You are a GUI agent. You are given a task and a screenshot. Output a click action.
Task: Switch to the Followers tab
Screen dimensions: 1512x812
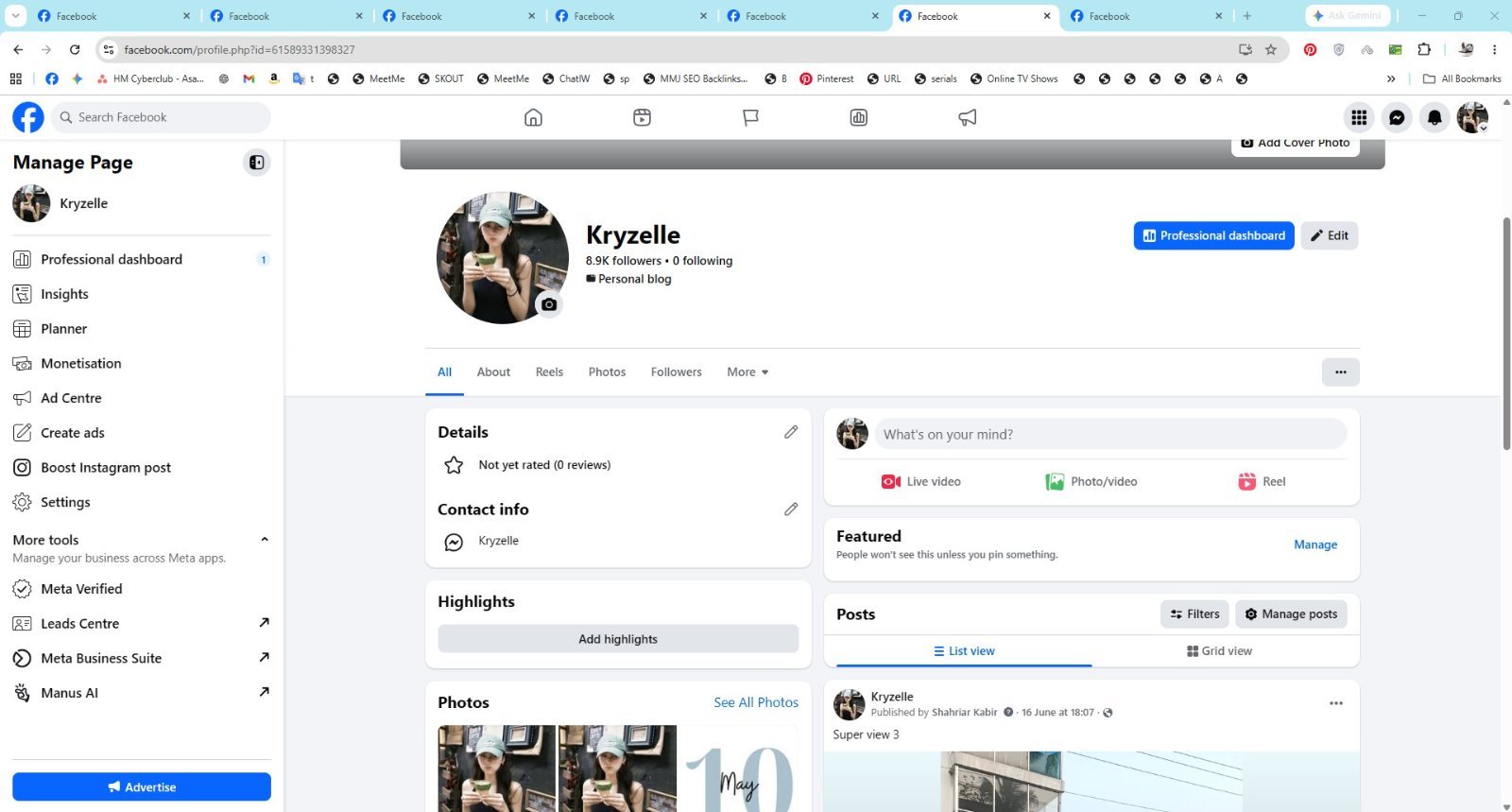click(677, 371)
